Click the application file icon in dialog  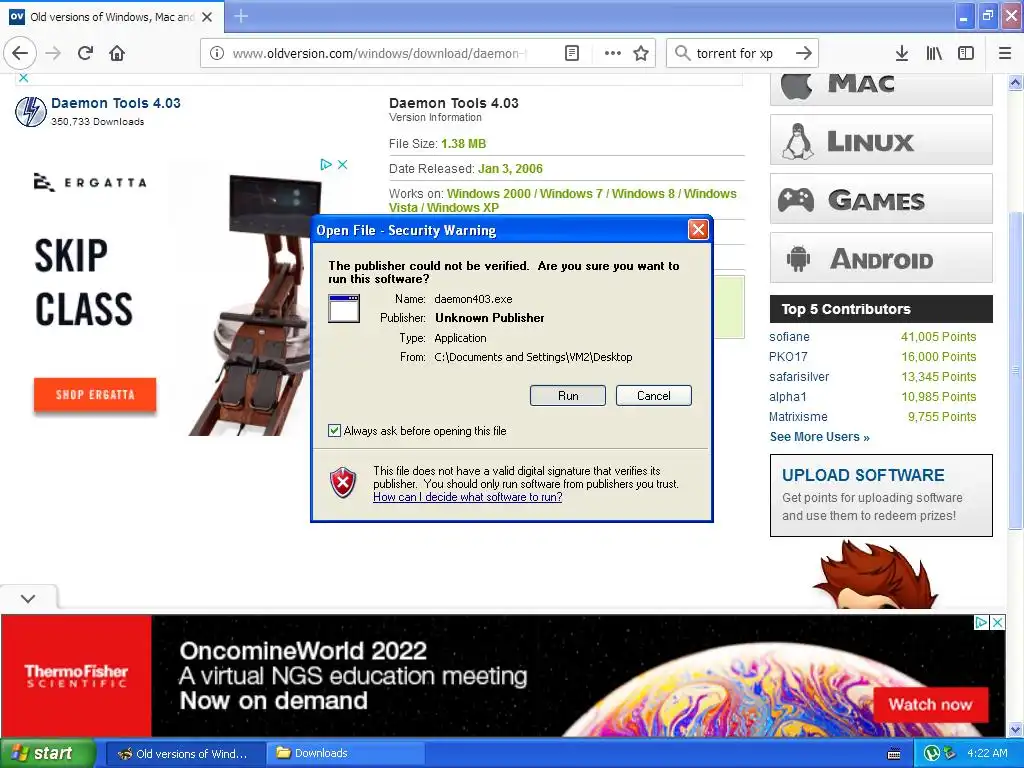tap(344, 308)
